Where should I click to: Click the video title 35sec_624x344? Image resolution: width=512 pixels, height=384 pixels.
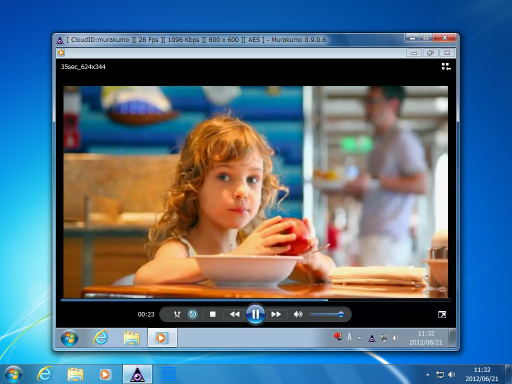(x=83, y=67)
